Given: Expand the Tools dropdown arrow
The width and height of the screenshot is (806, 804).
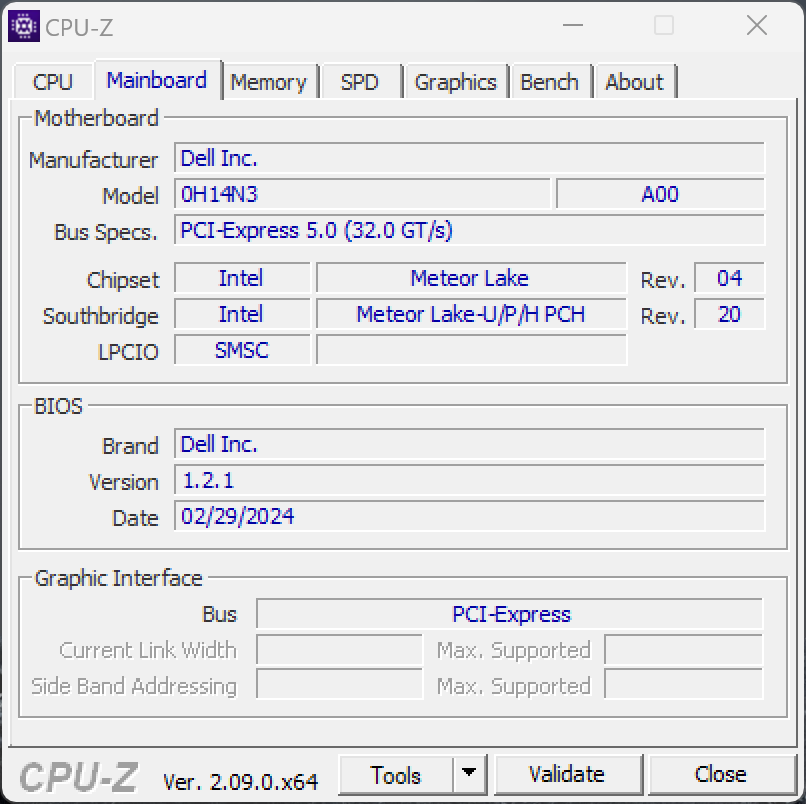Looking at the screenshot, I should (x=469, y=775).
